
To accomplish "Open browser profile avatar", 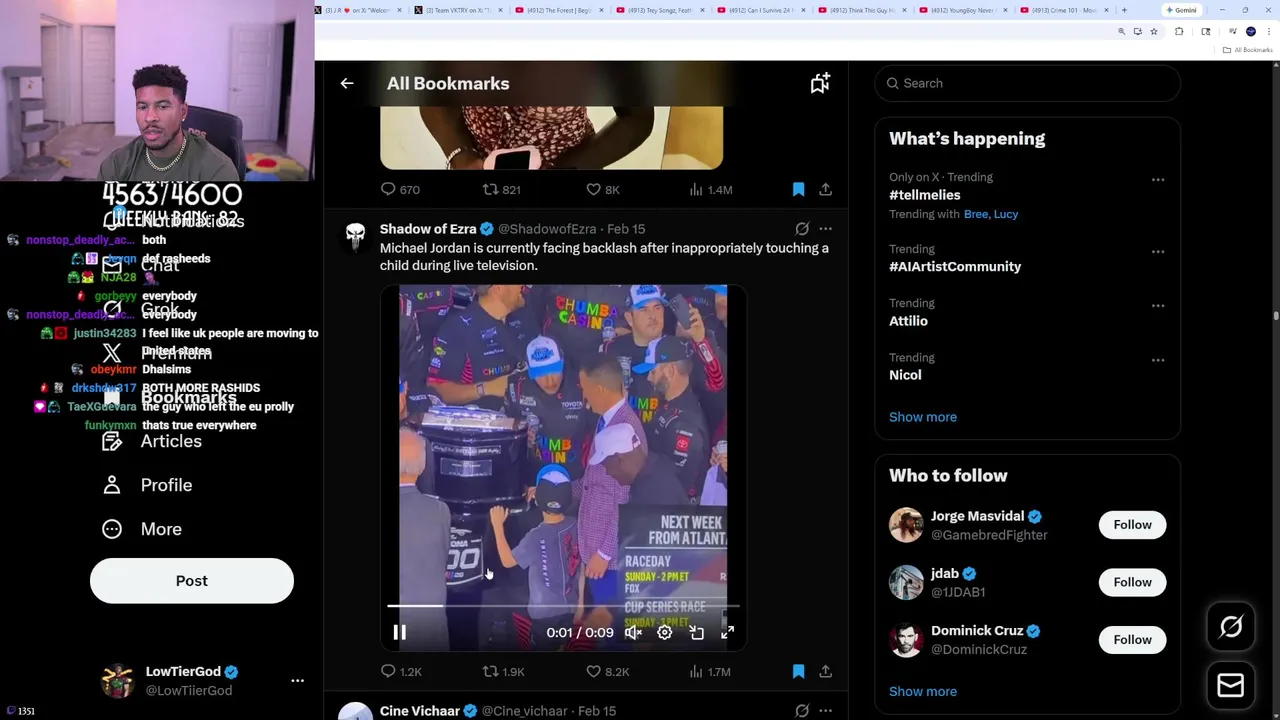I will click(1250, 32).
